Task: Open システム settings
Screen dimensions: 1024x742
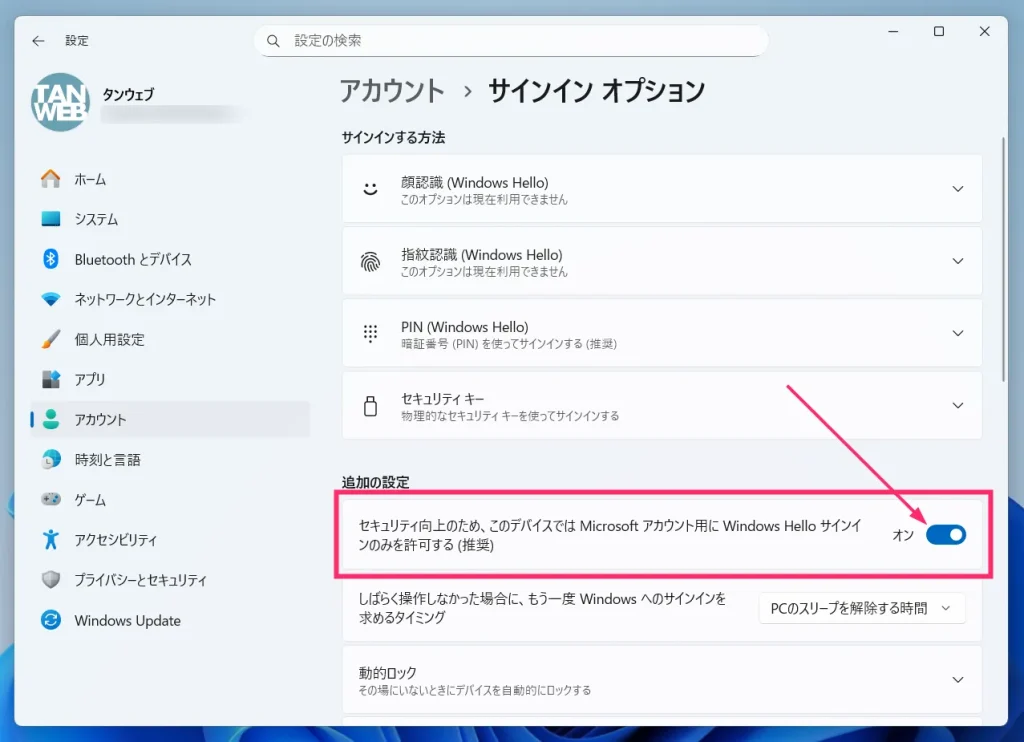Action: [x=170, y=219]
